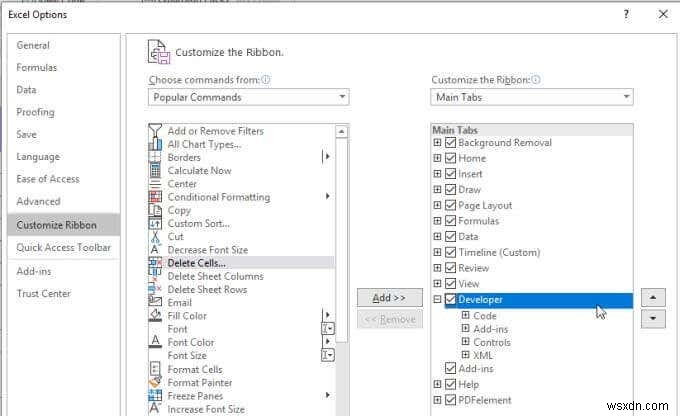Screen dimensions: 680x416
Task: Click the Cut scissors icon
Action: point(155,236)
